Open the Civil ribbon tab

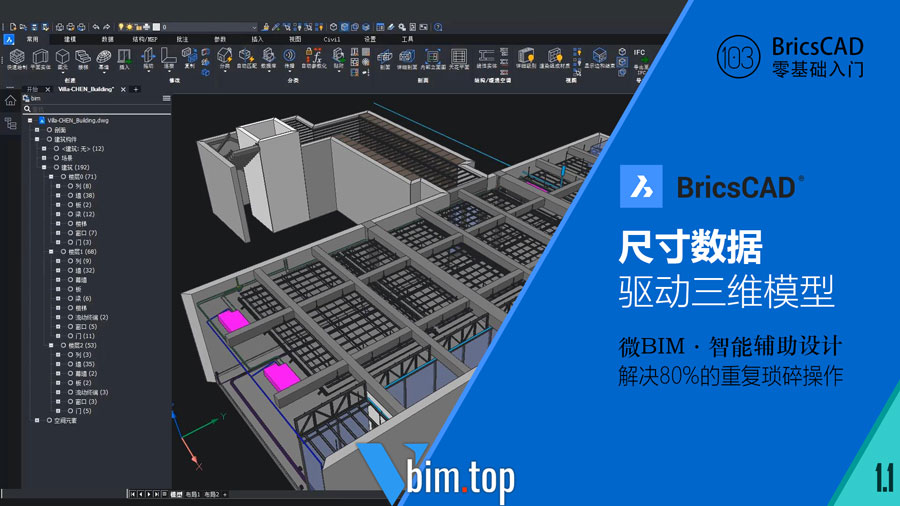pyautogui.click(x=331, y=39)
